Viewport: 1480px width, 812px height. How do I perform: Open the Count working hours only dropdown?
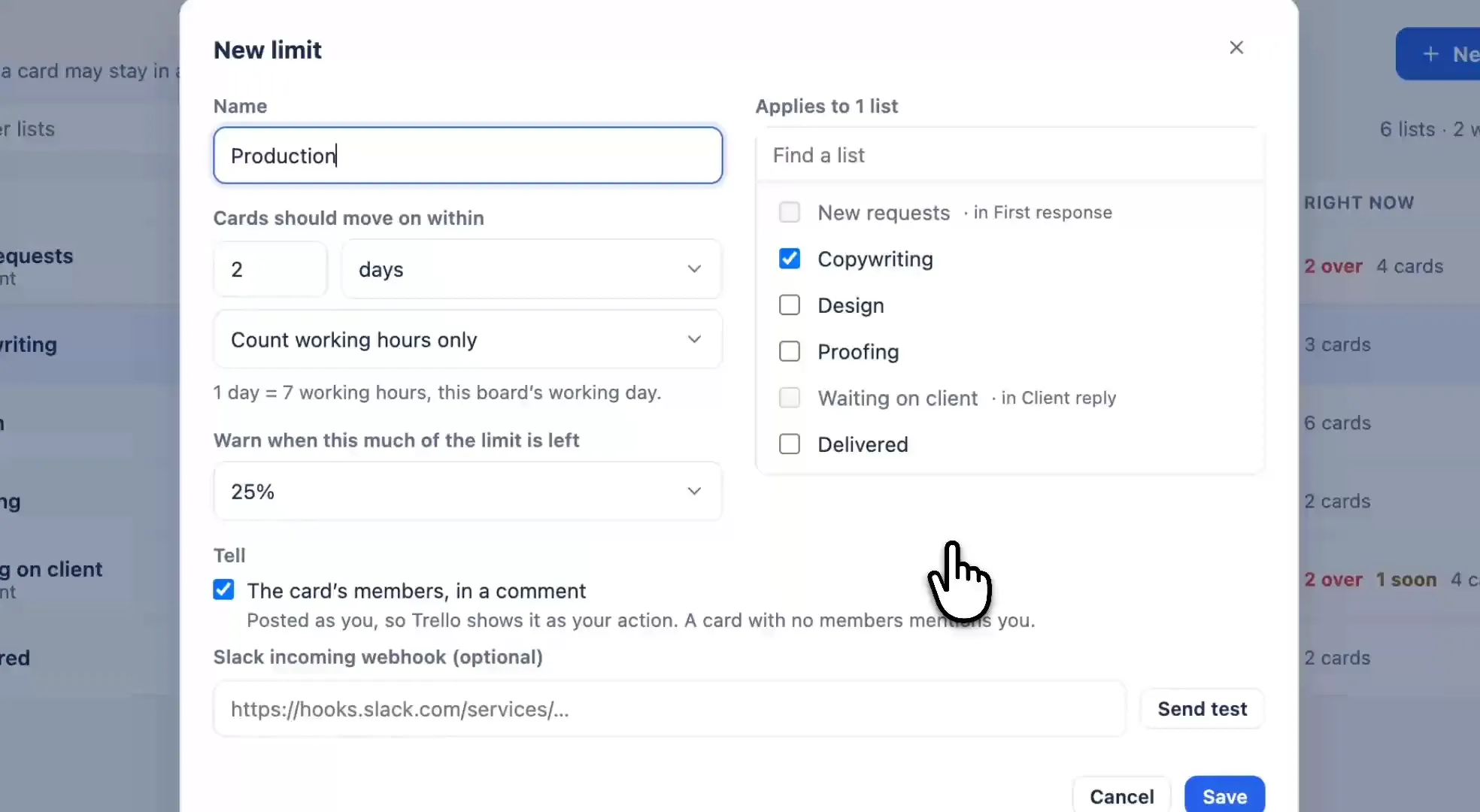pyautogui.click(x=468, y=340)
